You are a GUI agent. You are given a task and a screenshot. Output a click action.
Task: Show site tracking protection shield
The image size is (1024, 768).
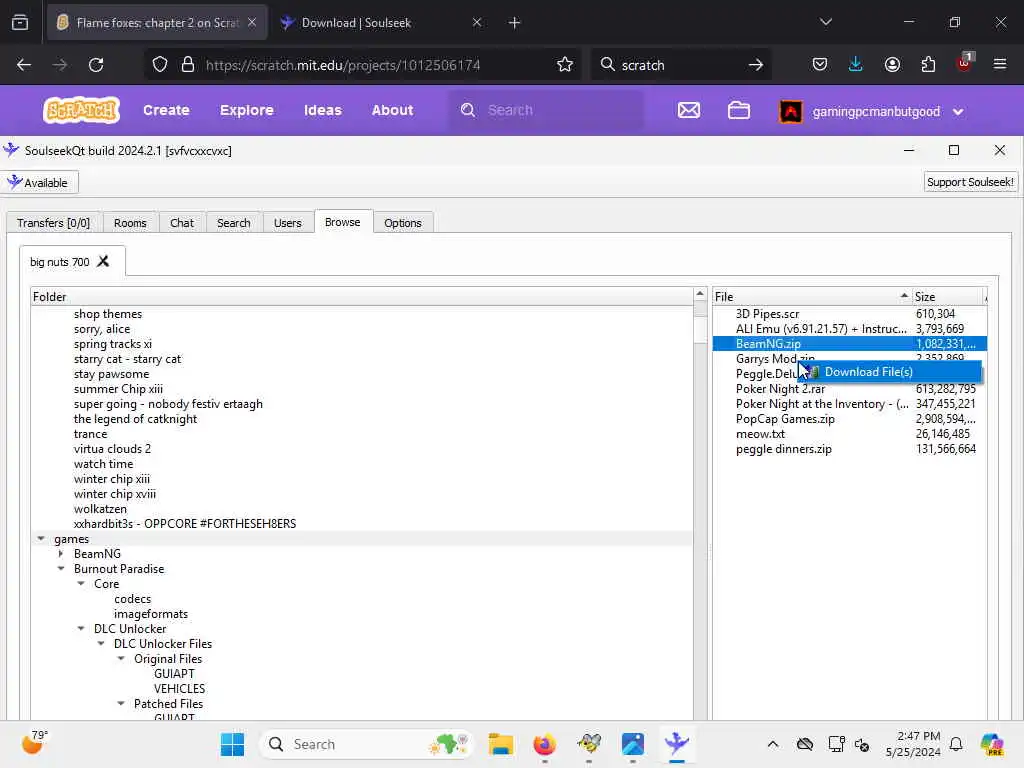160,65
